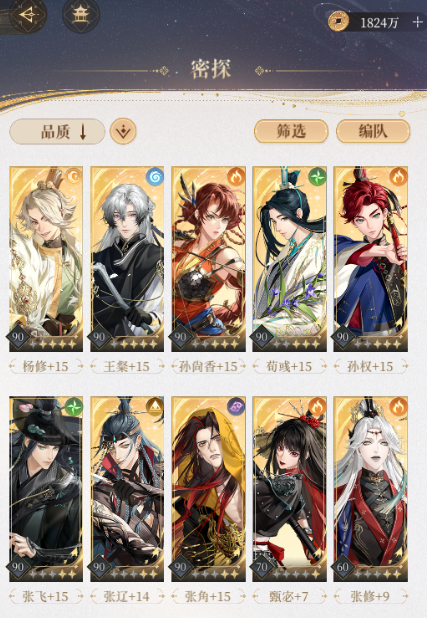
Task: Tap the copper coin currency icon
Action: [x=339, y=22]
